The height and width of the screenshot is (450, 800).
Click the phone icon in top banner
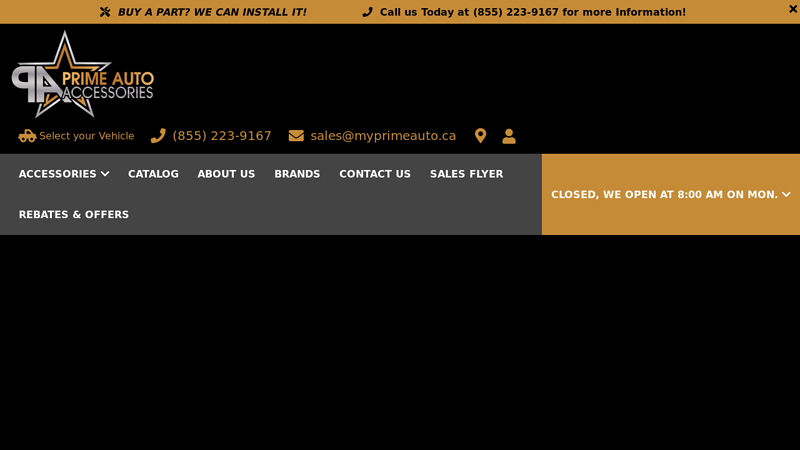pyautogui.click(x=367, y=12)
